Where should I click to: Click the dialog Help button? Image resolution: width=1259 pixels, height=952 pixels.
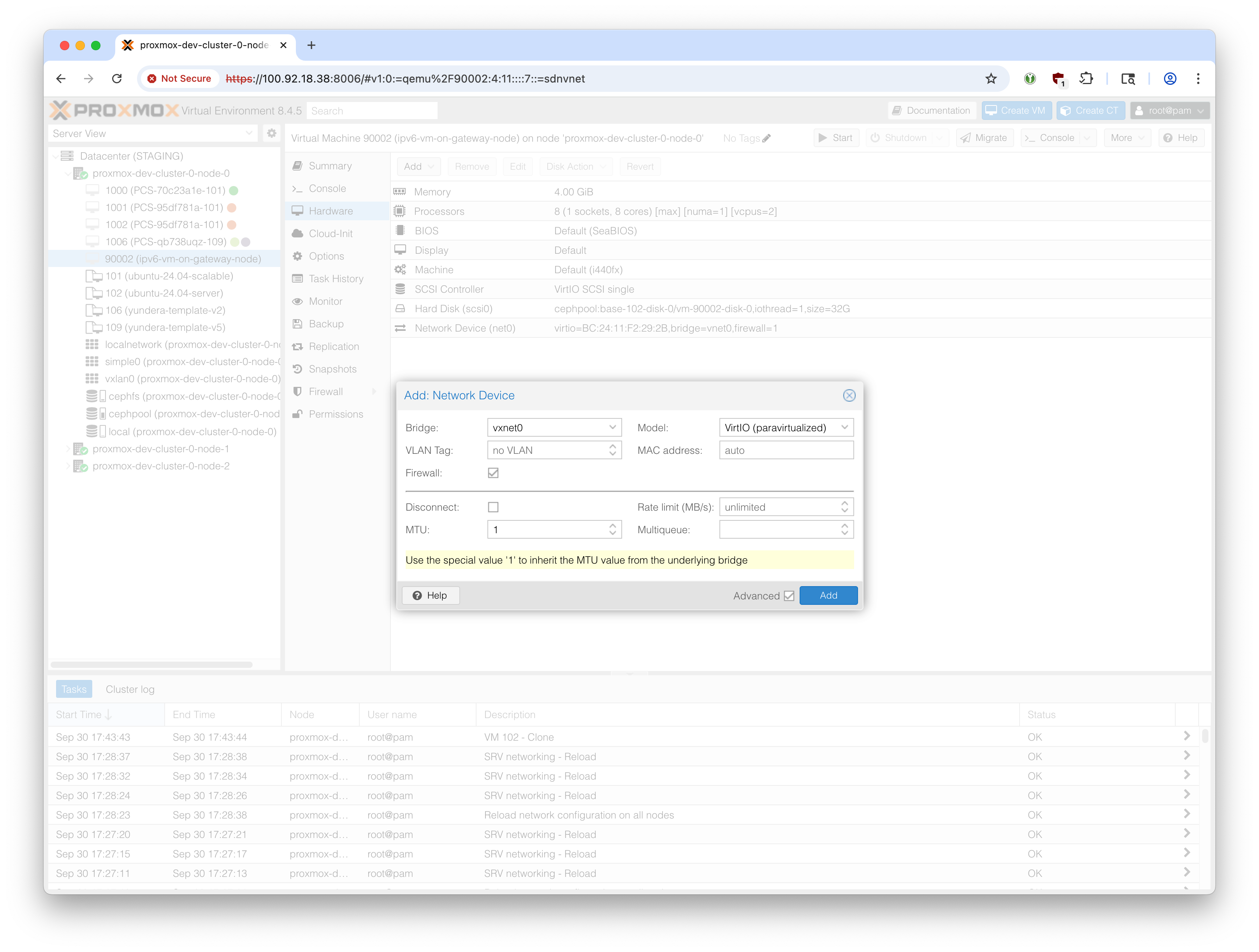430,595
